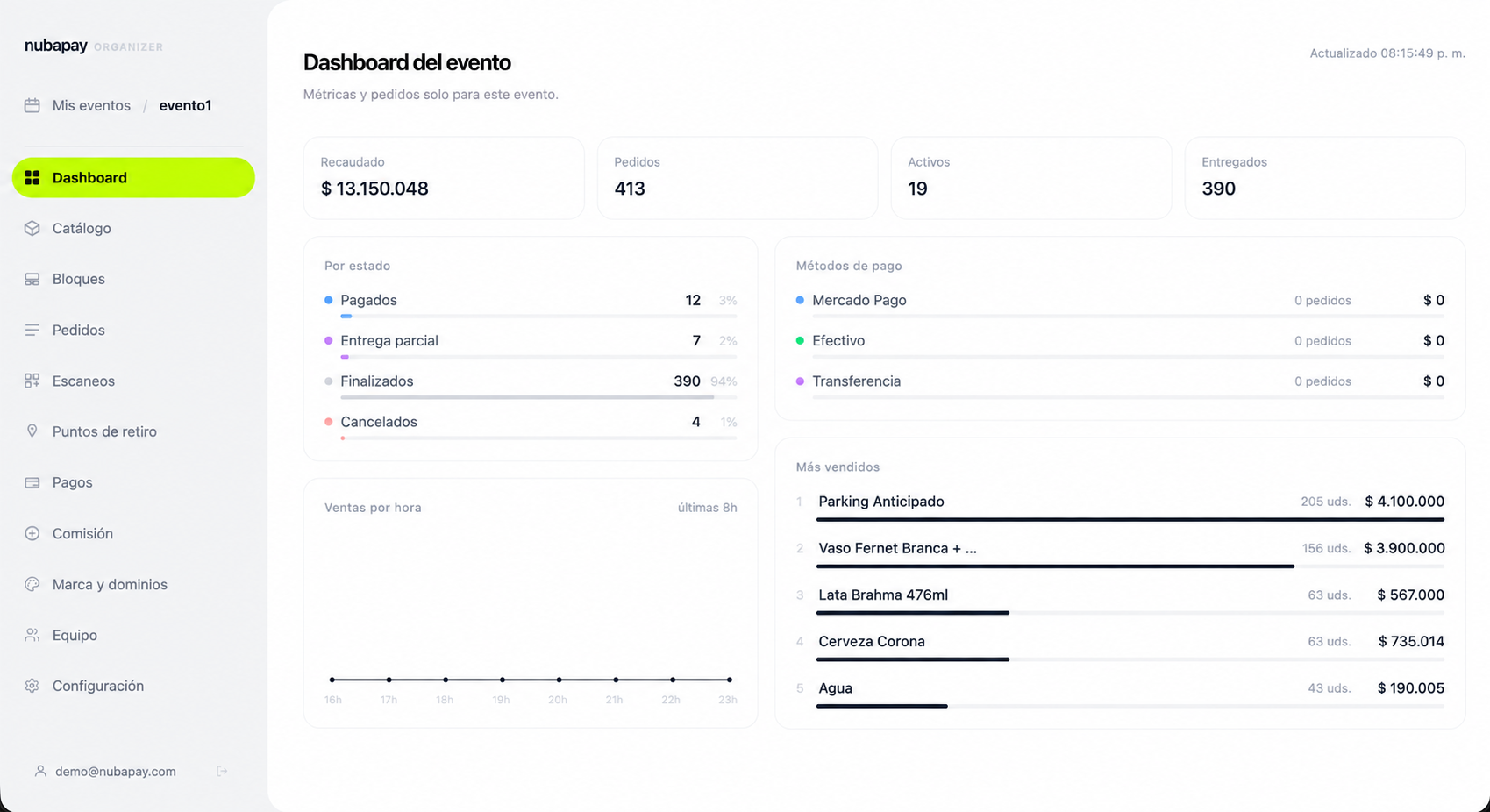
Task: Click the Pedidos list icon
Action: 32,330
